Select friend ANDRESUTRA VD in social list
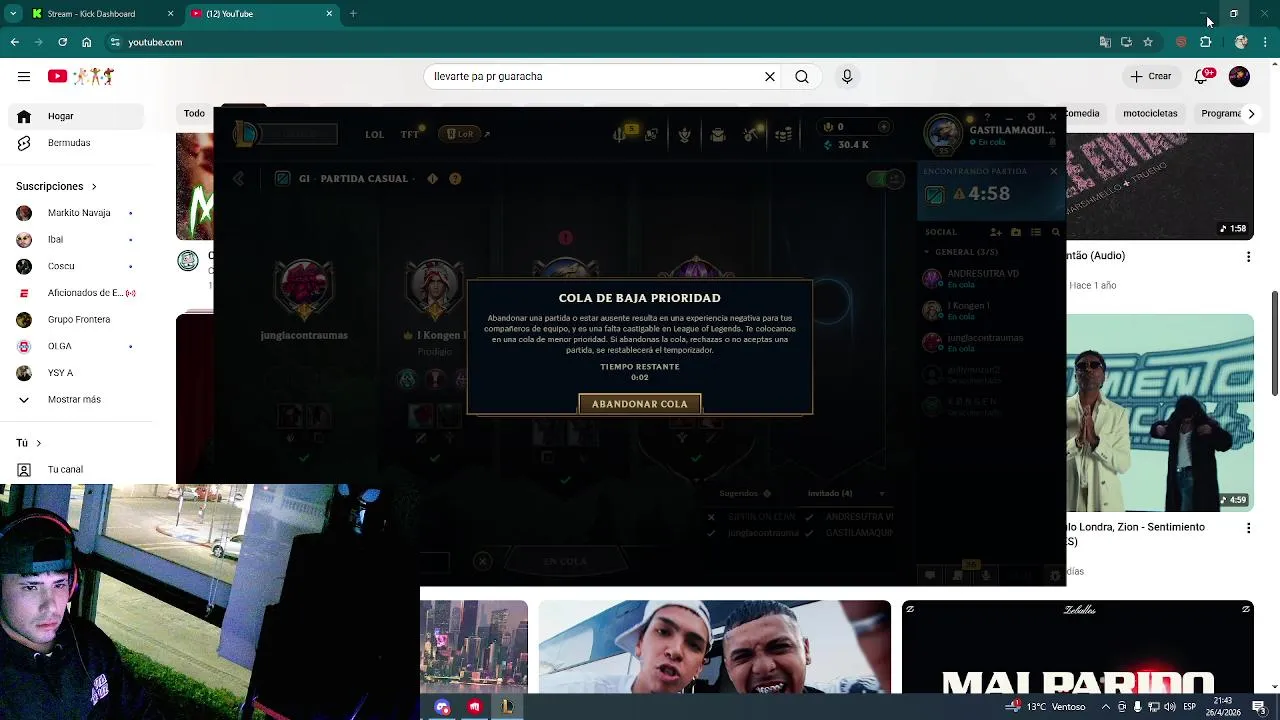The height and width of the screenshot is (720, 1280). [x=990, y=278]
